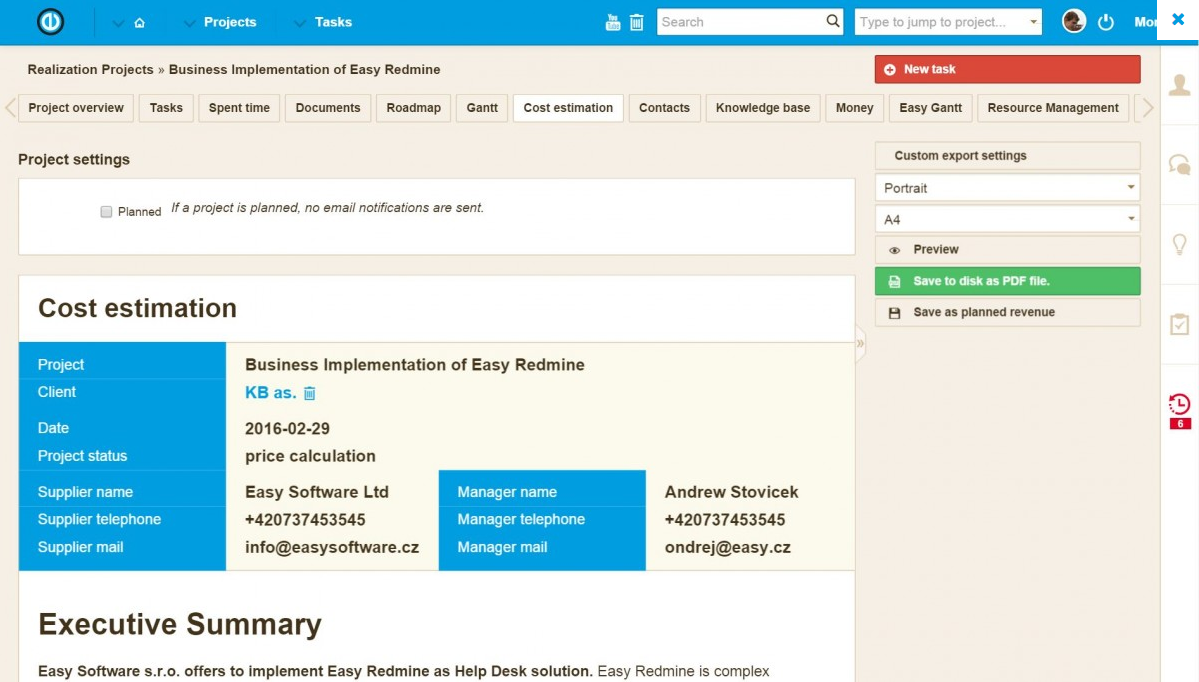Select the Cost estimation tab
The image size is (1199, 682).
[x=568, y=108]
